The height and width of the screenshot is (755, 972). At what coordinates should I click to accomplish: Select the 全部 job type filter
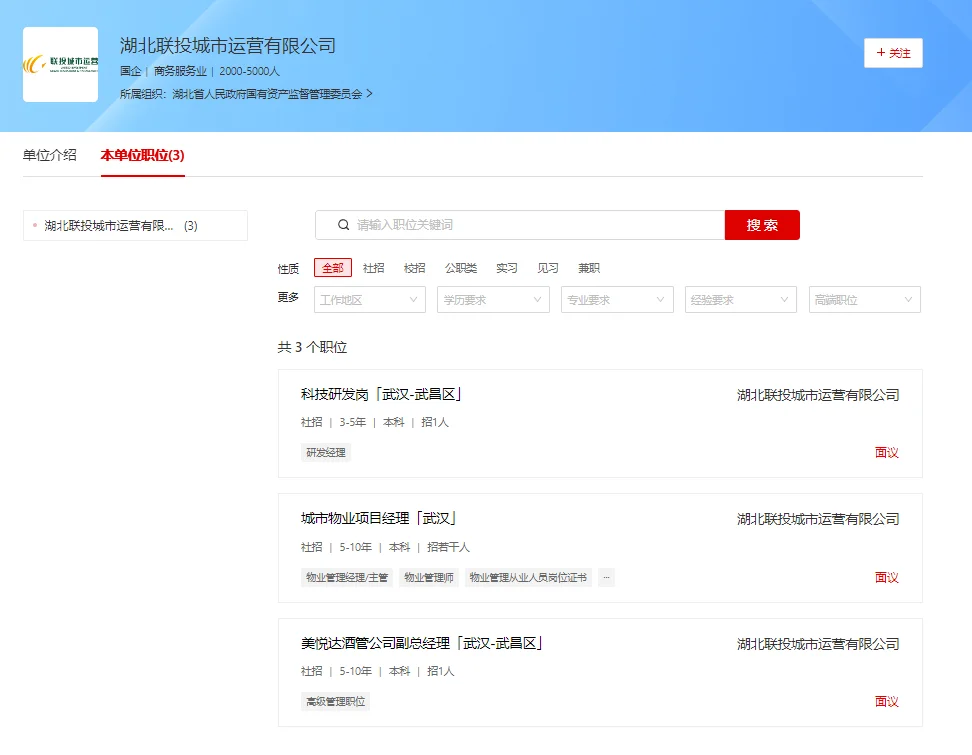coord(333,268)
